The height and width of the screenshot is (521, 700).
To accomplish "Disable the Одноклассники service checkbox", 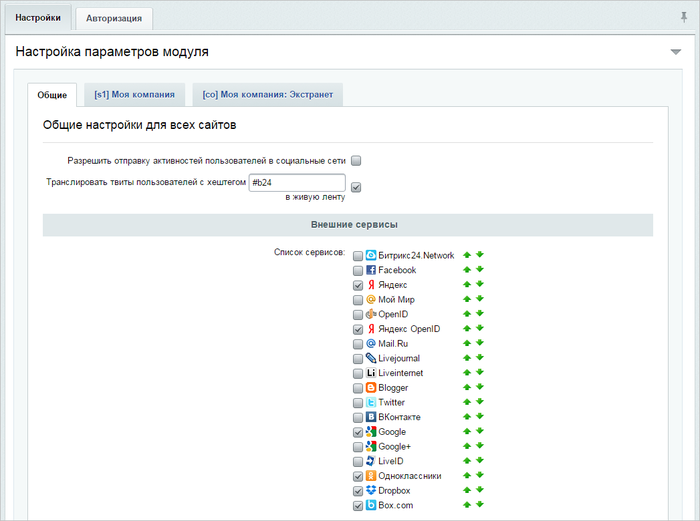I will point(358,476).
